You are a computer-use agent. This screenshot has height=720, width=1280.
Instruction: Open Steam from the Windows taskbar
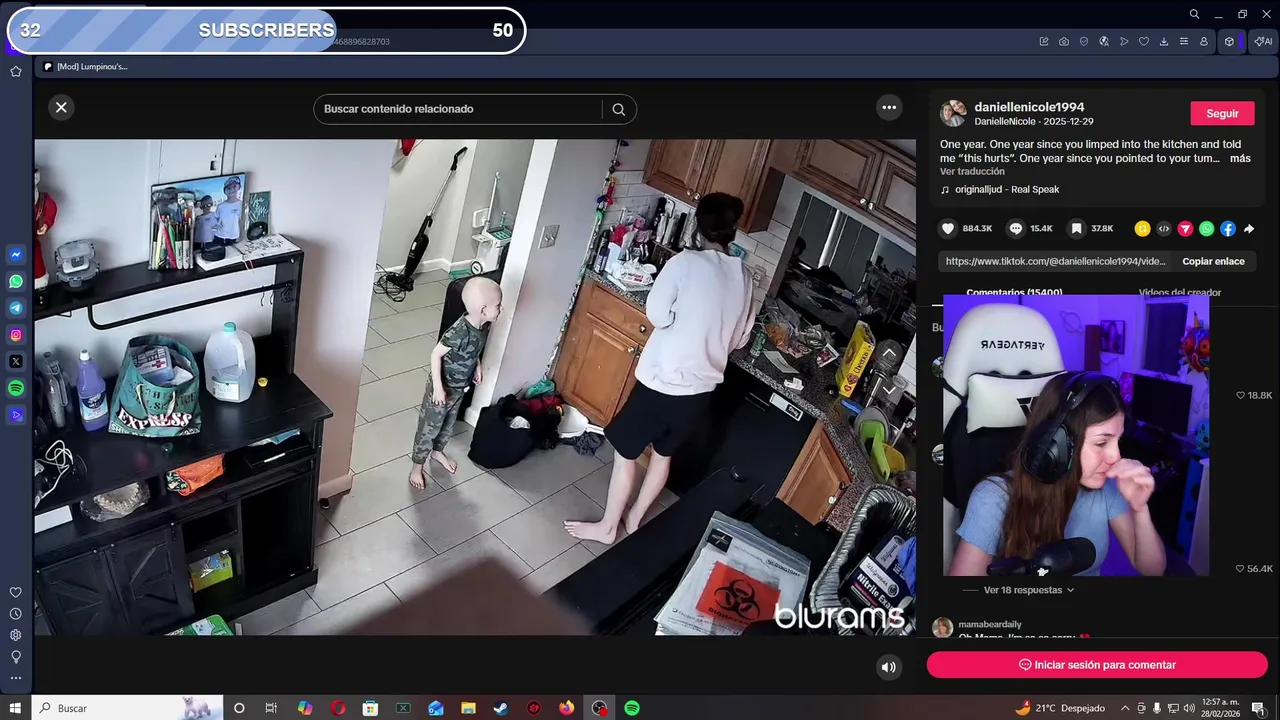tap(501, 708)
